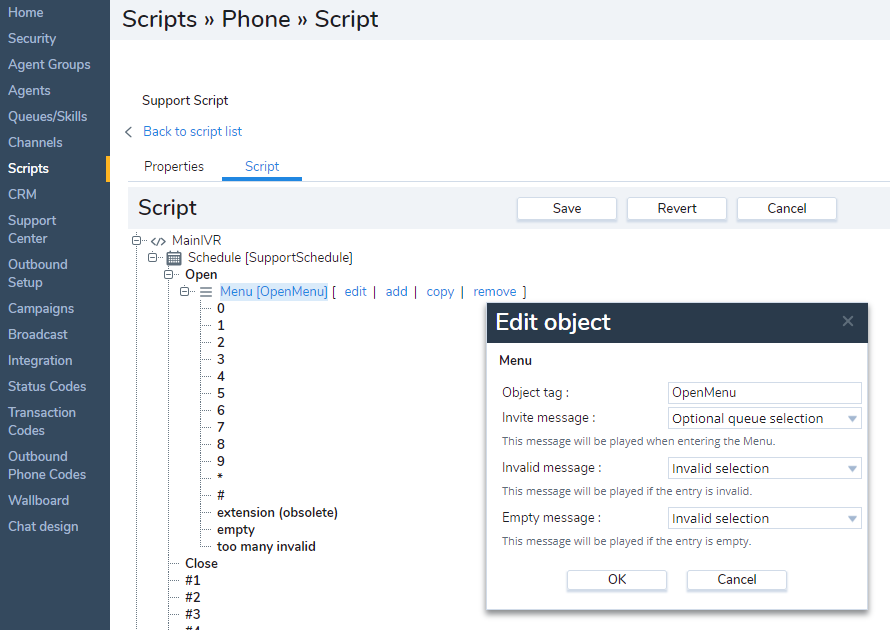The width and height of the screenshot is (890, 630).
Task: Select menu option 0 in tree
Action: (x=221, y=308)
